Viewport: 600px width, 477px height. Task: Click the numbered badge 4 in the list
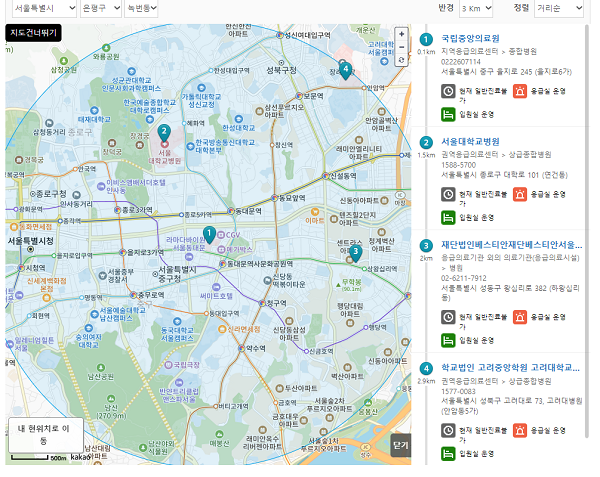[x=426, y=369]
